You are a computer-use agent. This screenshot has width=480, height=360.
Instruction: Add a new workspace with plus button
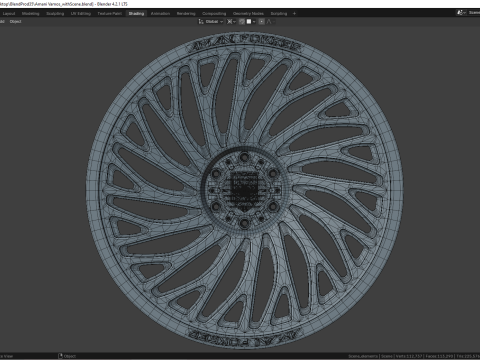294,14
